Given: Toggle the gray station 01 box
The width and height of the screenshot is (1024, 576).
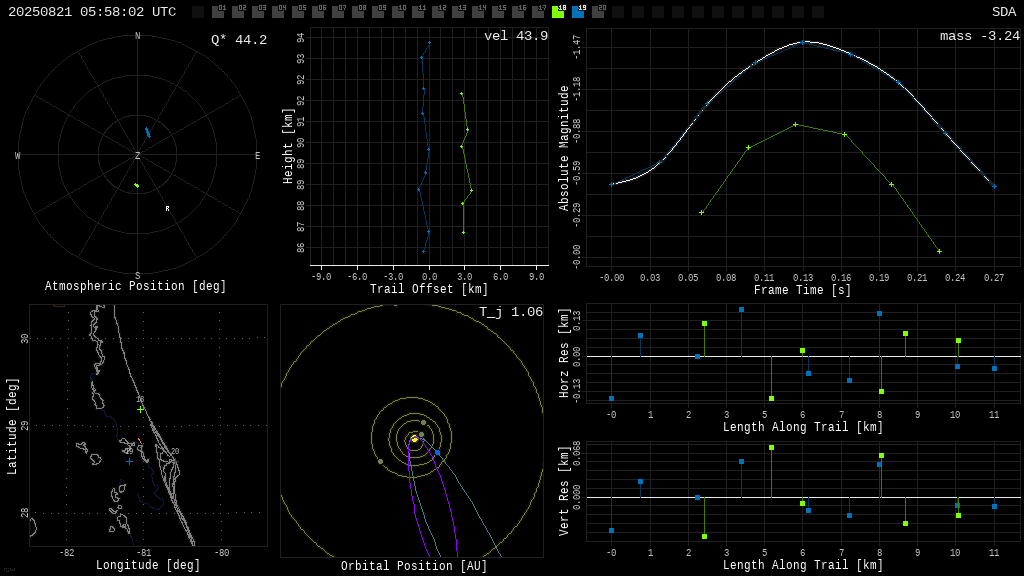Looking at the screenshot, I should pyautogui.click(x=218, y=12).
